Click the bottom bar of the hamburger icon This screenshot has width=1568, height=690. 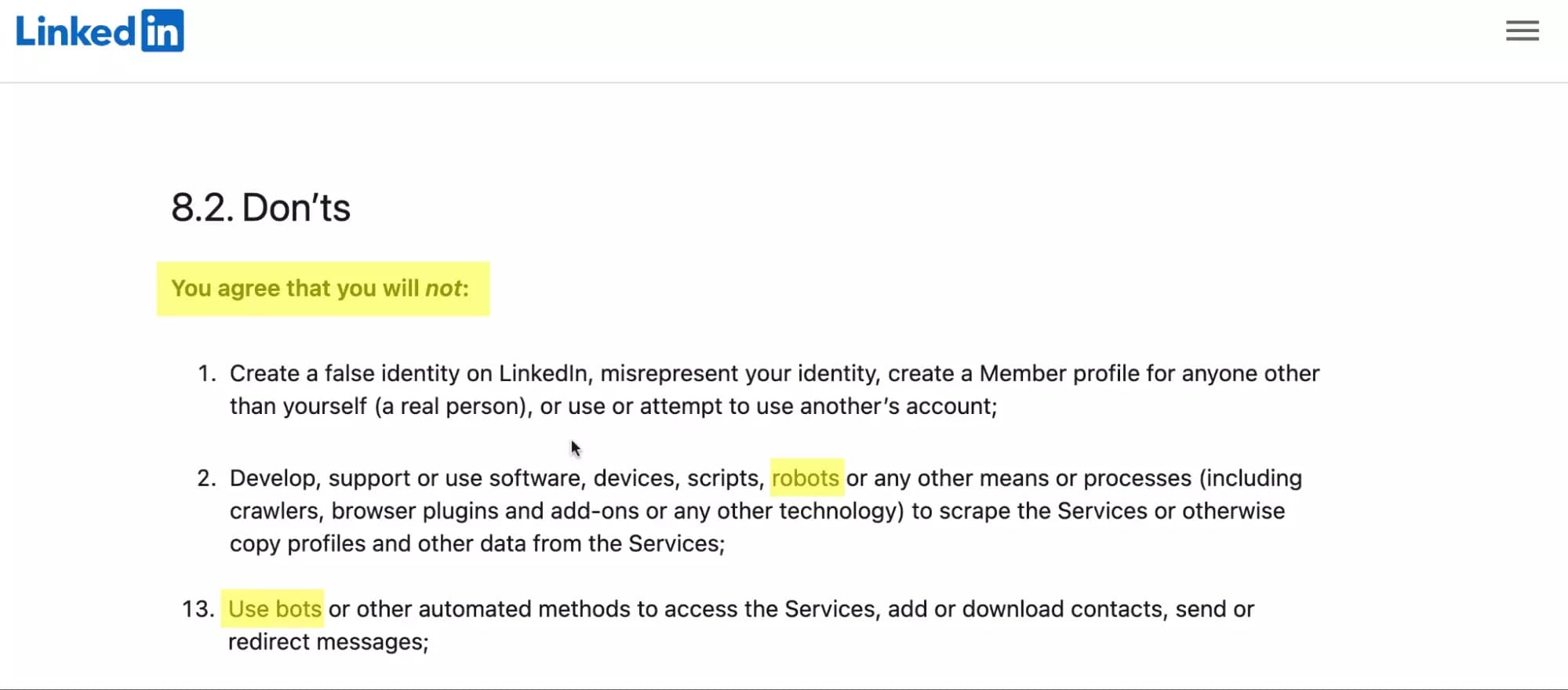(x=1521, y=41)
